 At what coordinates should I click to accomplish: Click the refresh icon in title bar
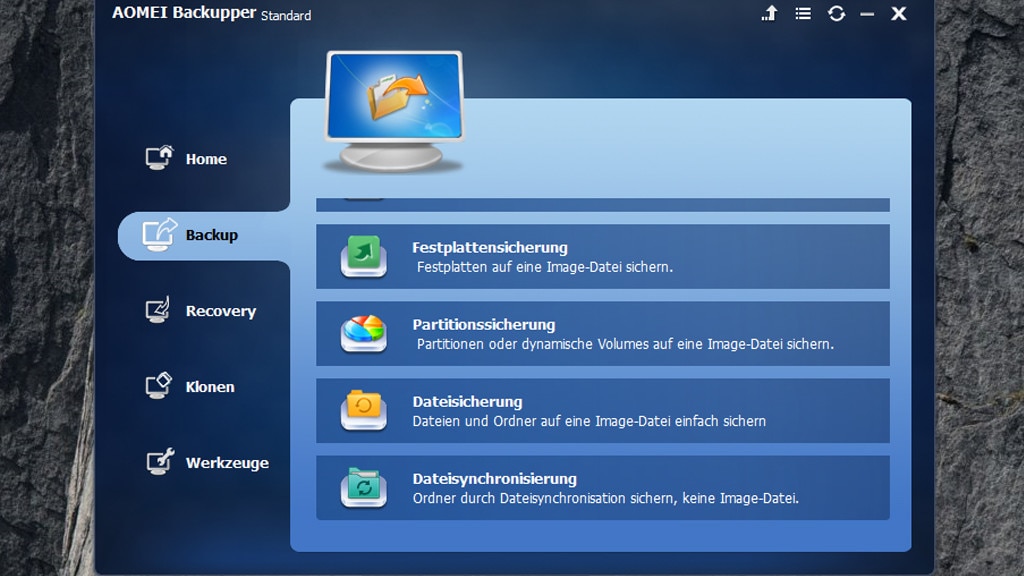click(837, 13)
